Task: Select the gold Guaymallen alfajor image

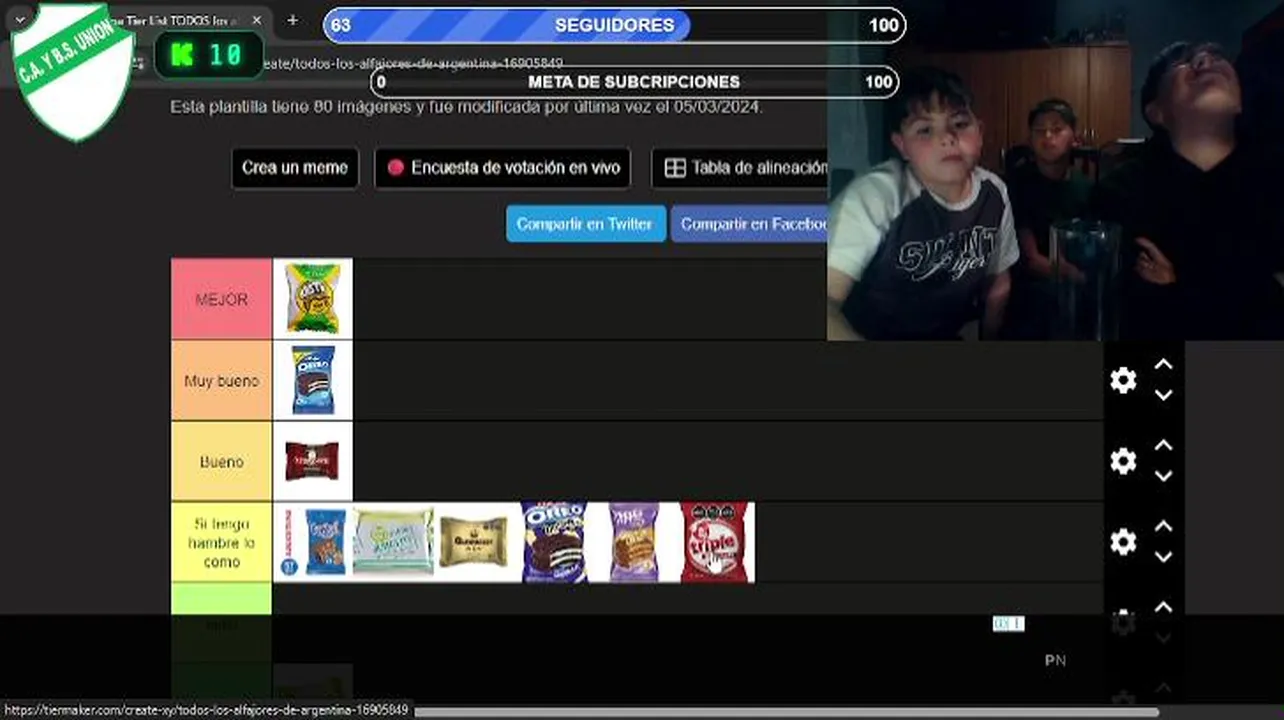Action: pyautogui.click(x=474, y=542)
